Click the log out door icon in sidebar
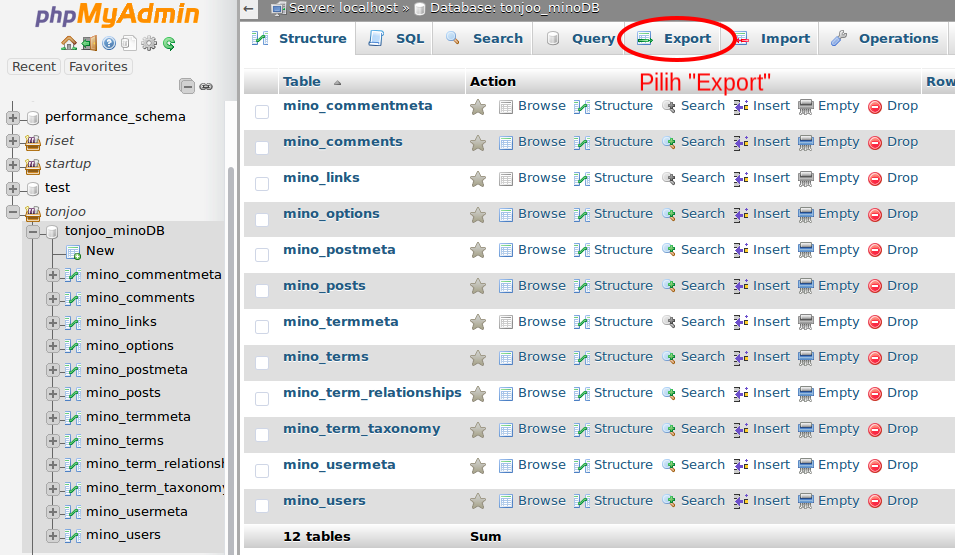 pyautogui.click(x=90, y=43)
